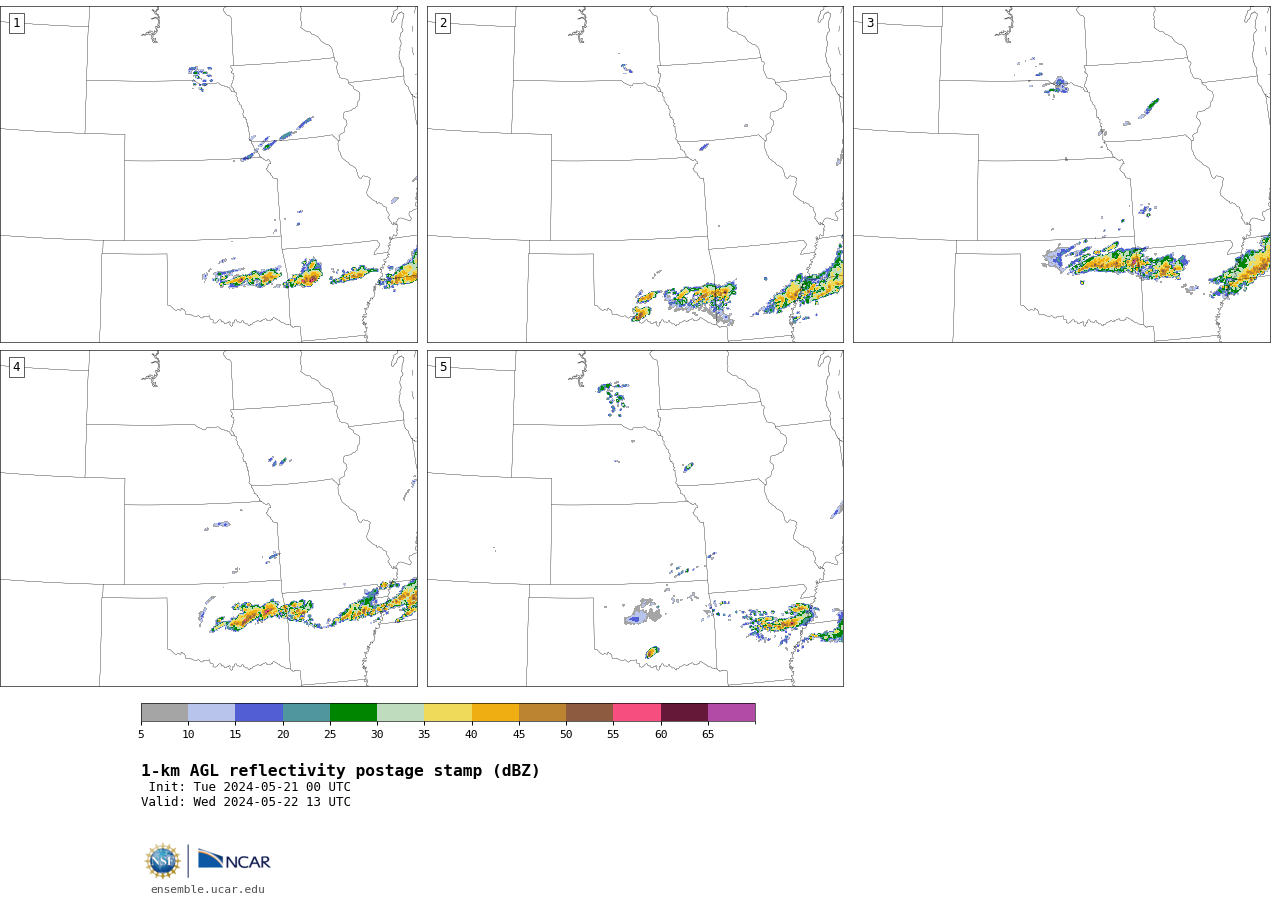
Task: Click the panel number 2 label
Action: tap(443, 23)
